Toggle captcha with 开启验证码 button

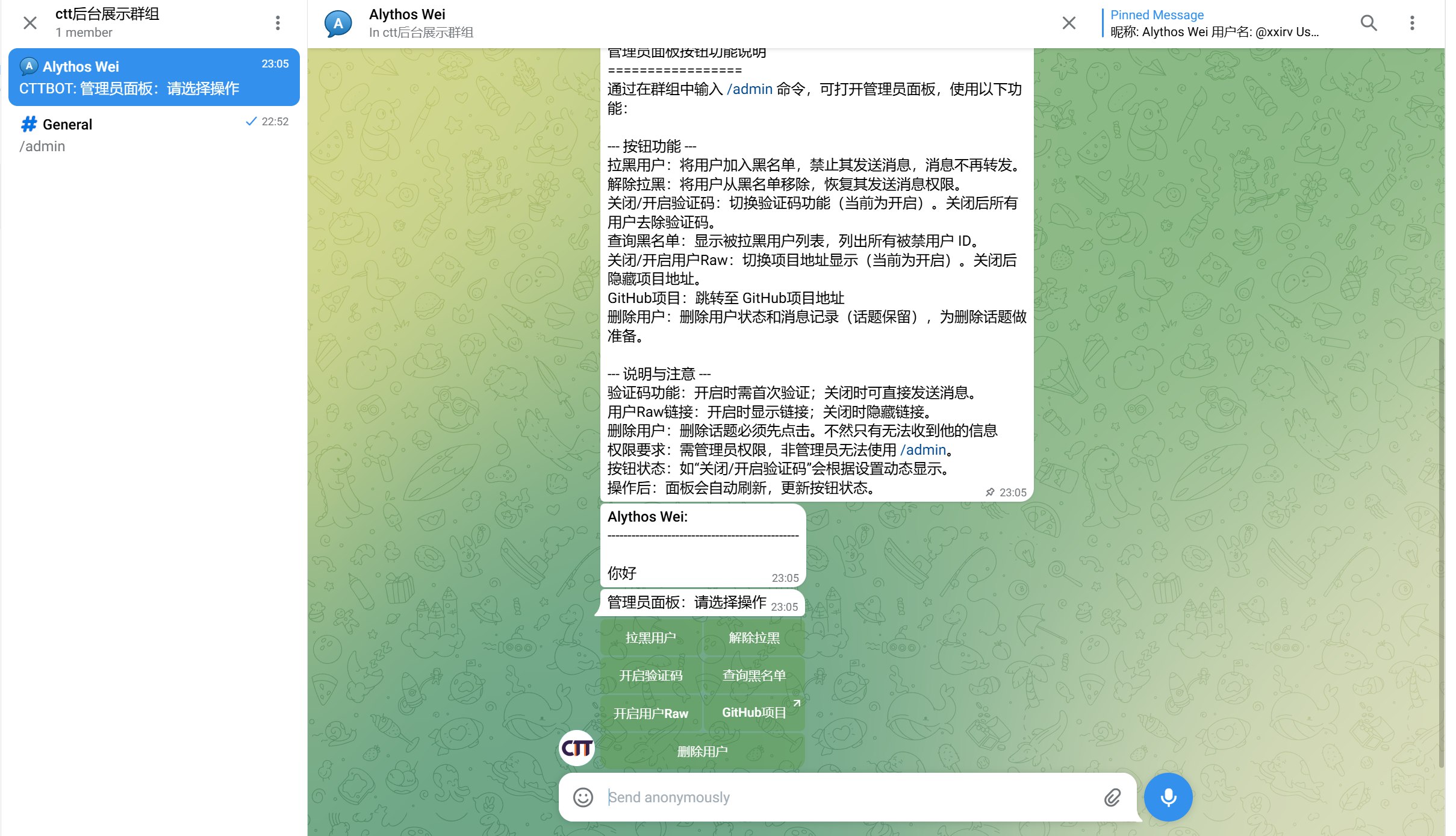(650, 675)
